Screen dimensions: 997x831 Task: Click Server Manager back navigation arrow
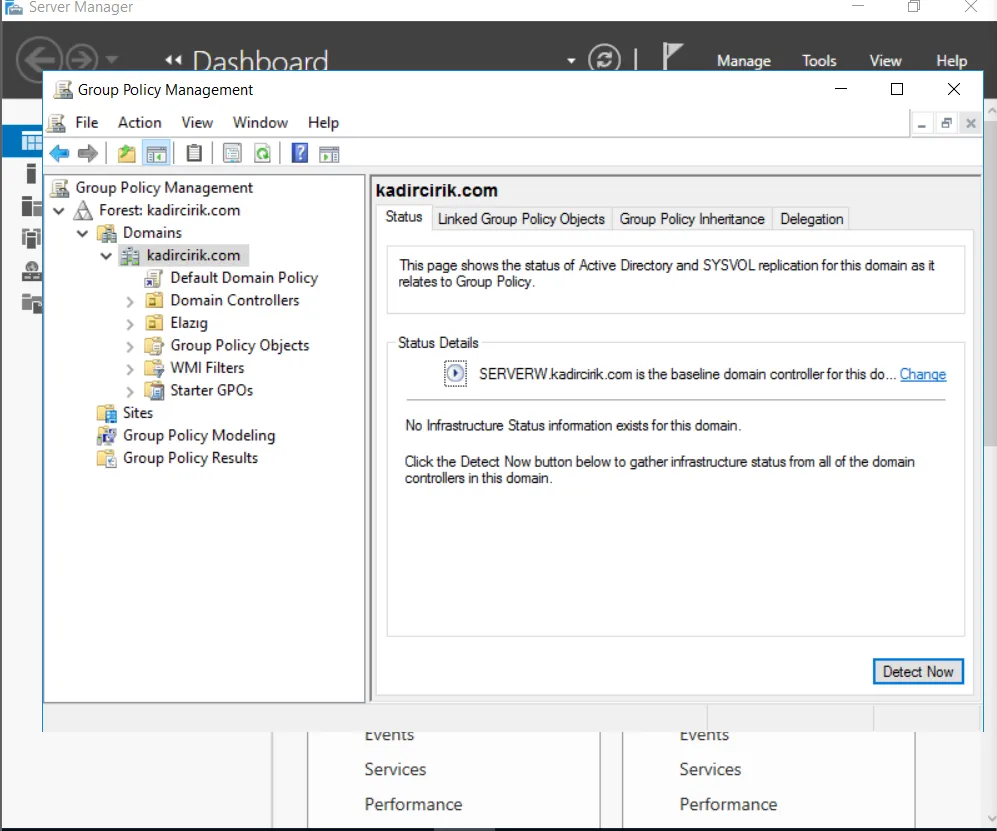tap(39, 59)
